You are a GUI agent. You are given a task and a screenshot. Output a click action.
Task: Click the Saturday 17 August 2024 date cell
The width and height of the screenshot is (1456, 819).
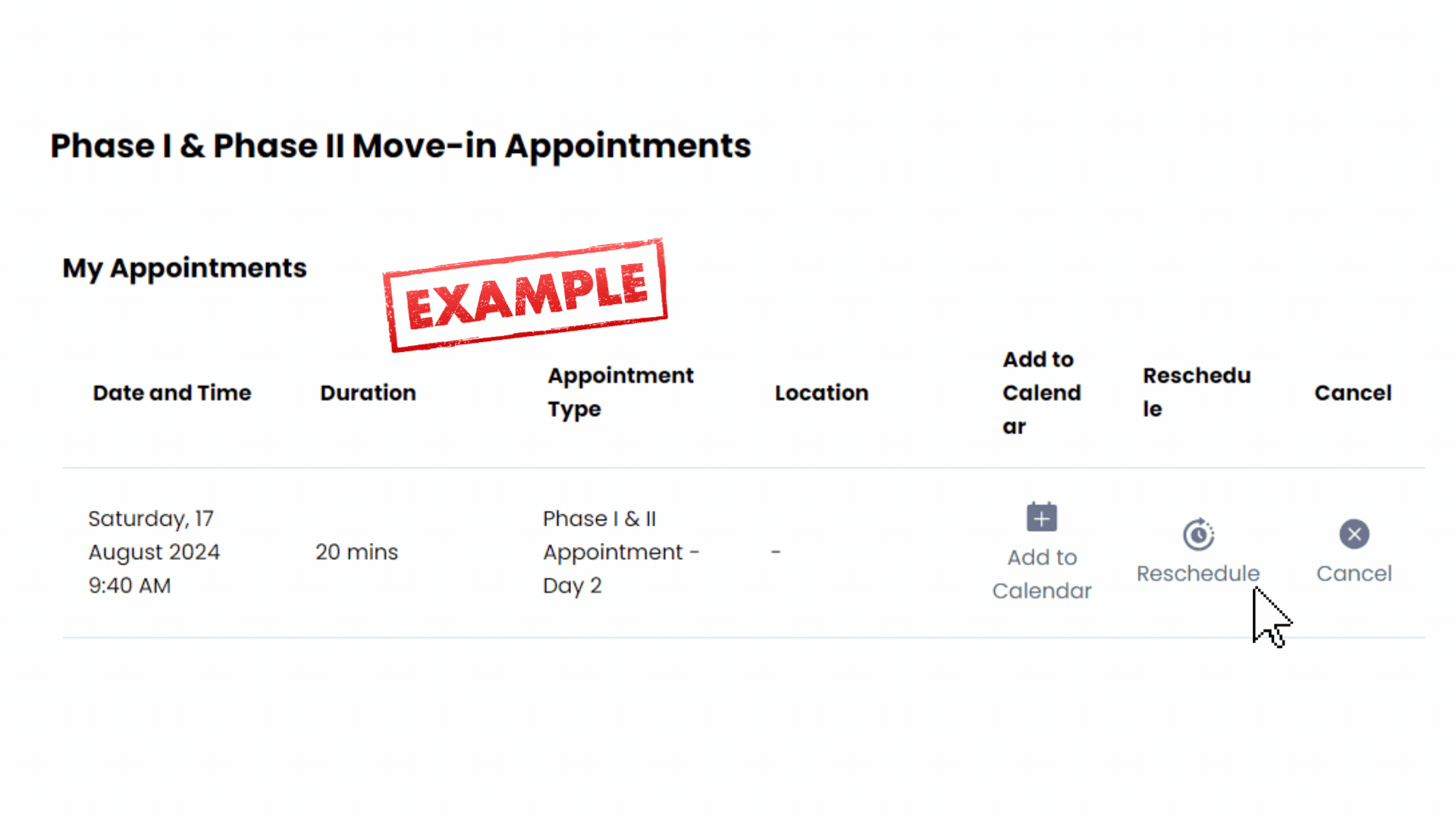[154, 552]
